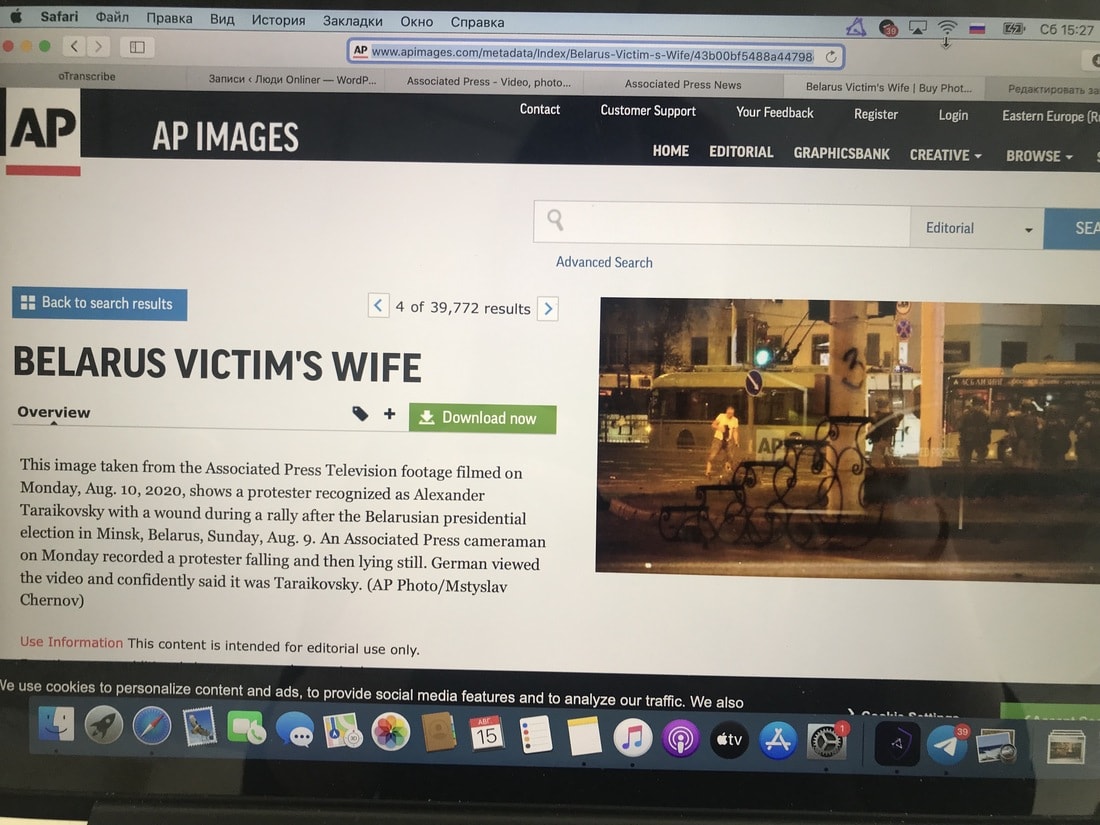Open Calendar showing 15 in dock
This screenshot has height=825, width=1100.
[486, 734]
